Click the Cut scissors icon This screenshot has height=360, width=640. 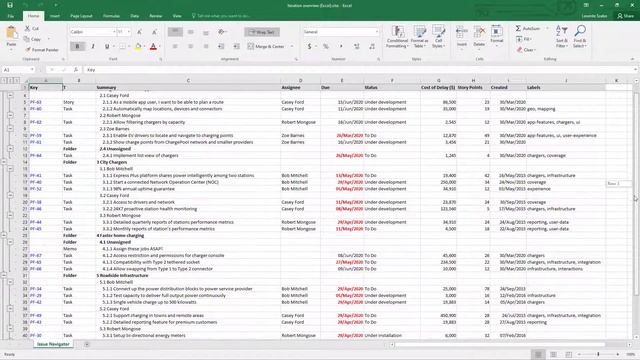tap(27, 29)
